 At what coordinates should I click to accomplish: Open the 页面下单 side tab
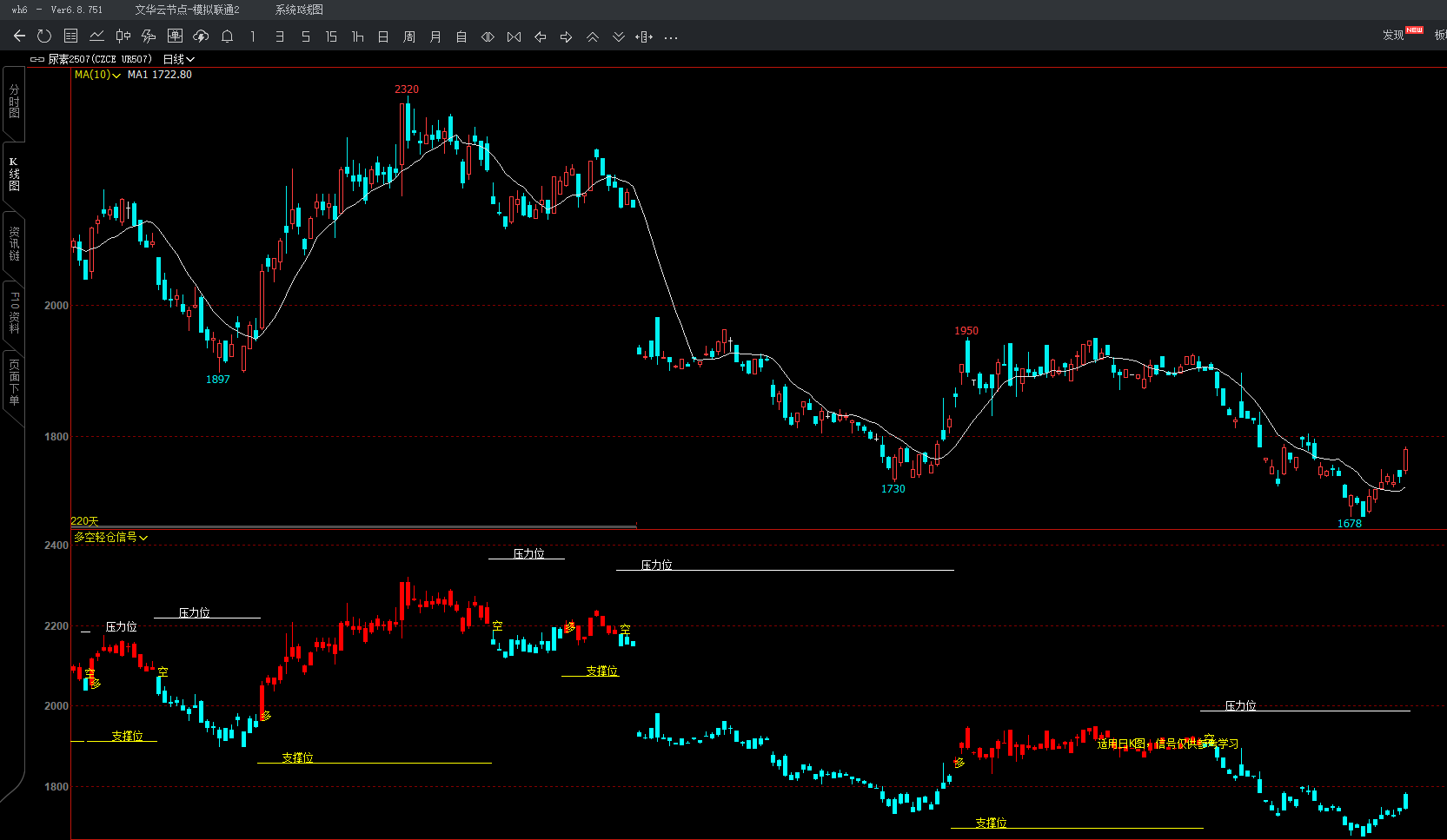click(14, 382)
